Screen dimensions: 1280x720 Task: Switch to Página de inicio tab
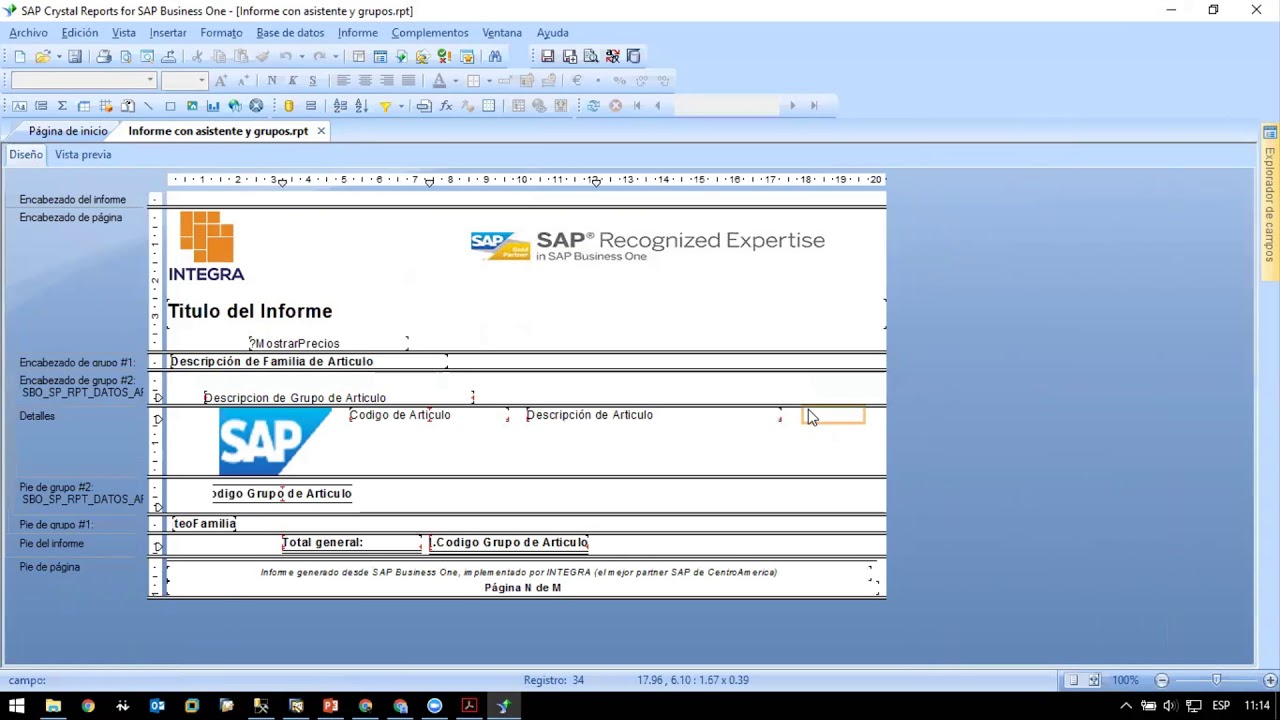68,131
